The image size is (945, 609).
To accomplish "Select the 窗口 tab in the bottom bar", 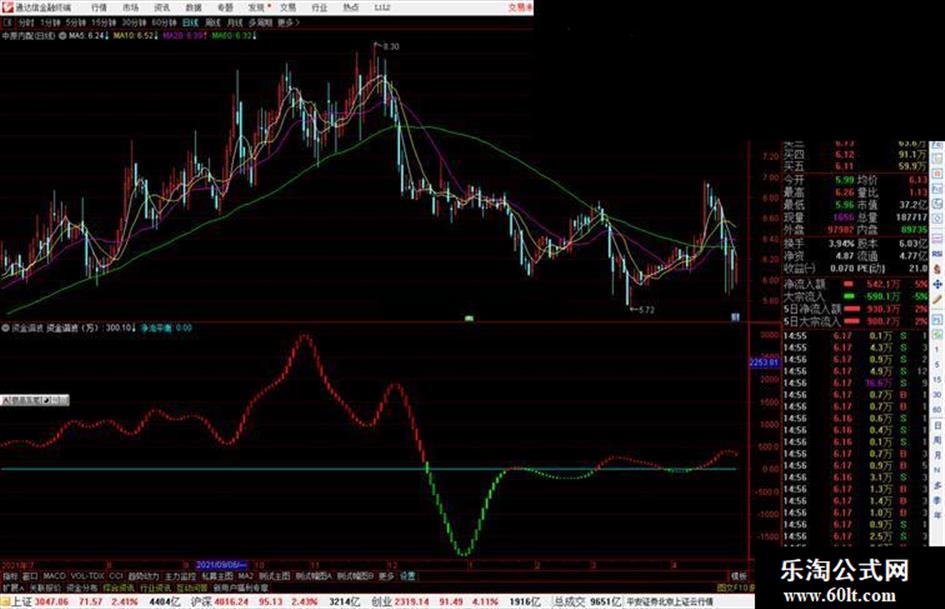I will pyautogui.click(x=30, y=576).
